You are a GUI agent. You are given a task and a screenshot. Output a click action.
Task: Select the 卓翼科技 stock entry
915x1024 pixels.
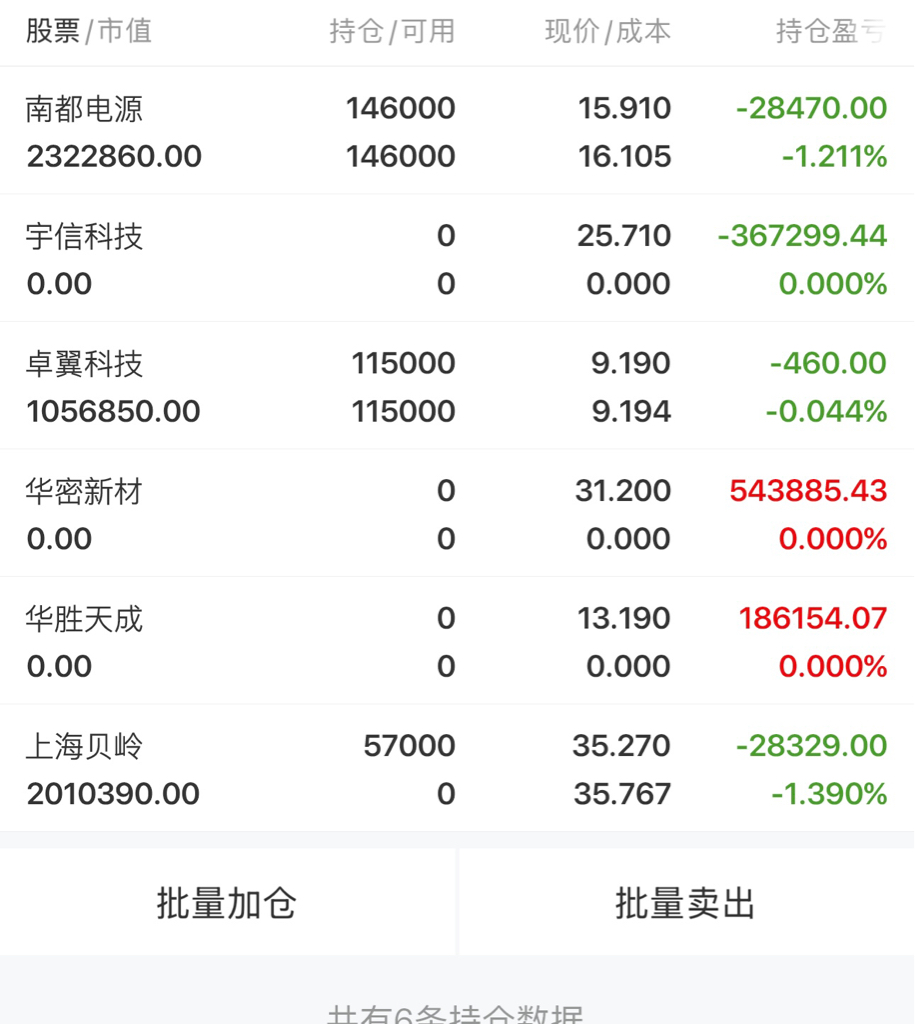coord(457,385)
